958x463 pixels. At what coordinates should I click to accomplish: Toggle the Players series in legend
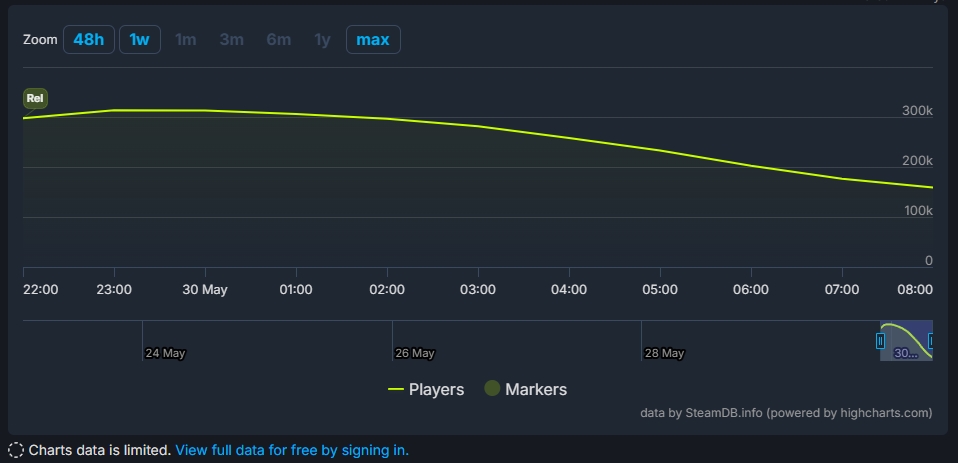point(426,389)
